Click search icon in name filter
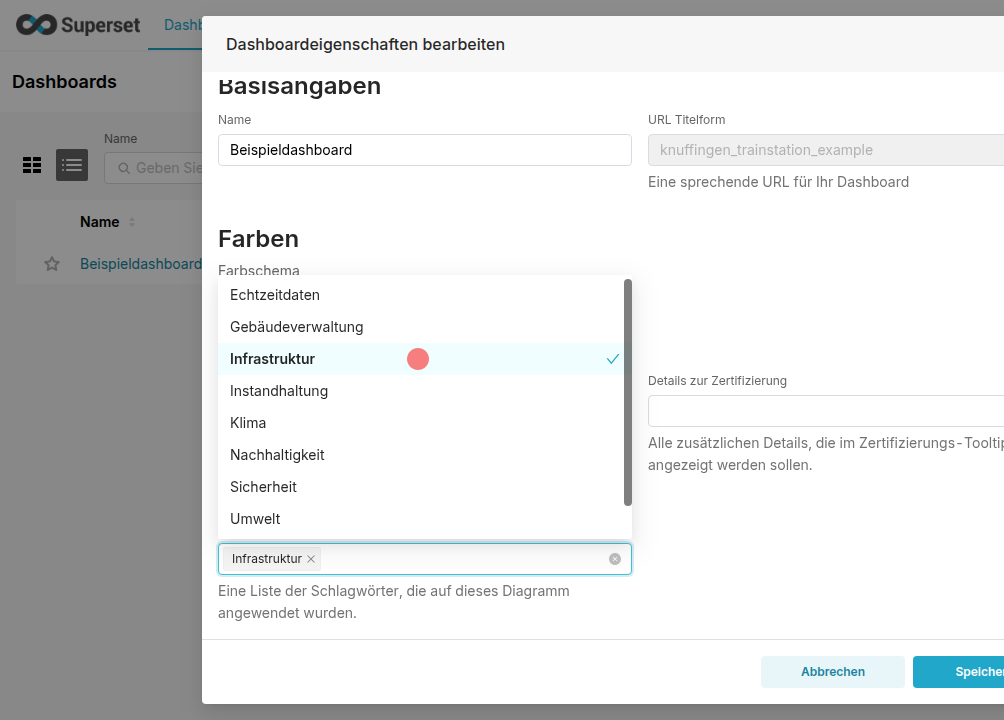 click(124, 168)
